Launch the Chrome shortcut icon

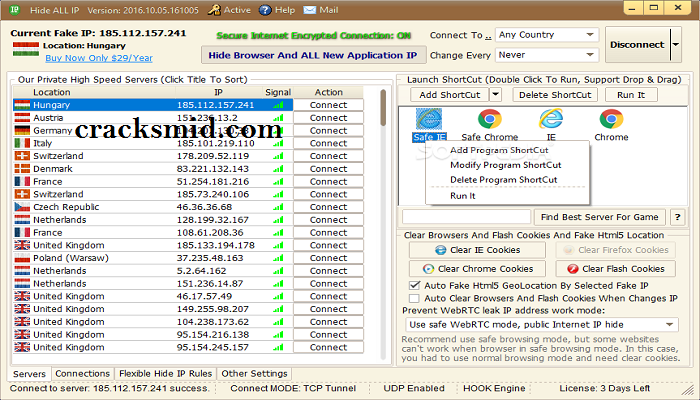(611, 119)
